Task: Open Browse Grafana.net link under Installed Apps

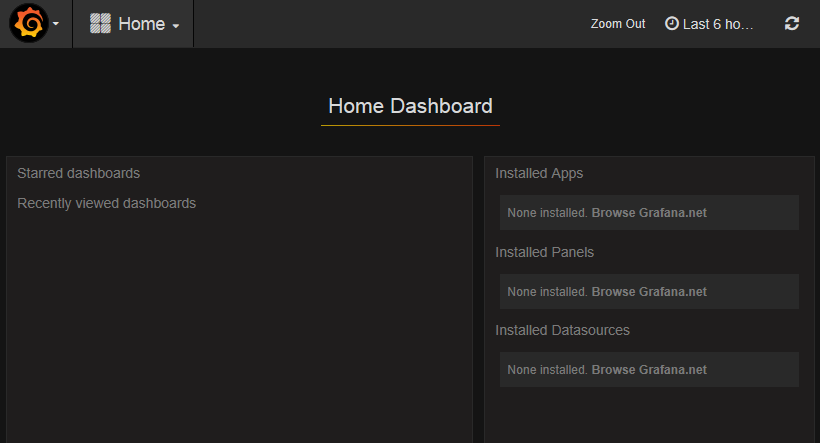Action: [649, 213]
